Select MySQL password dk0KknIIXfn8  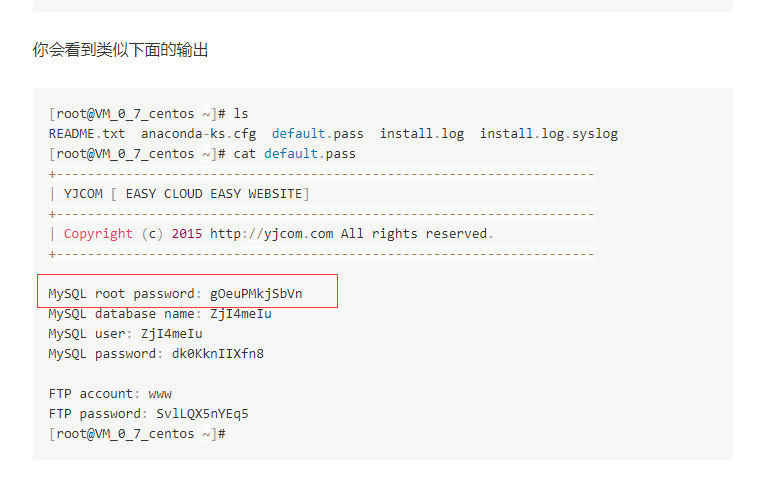[x=218, y=354]
